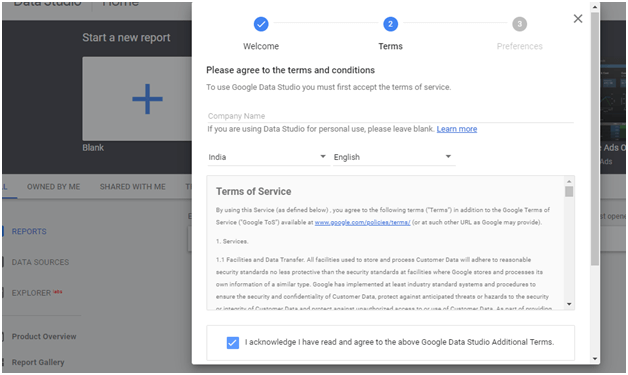
Task: Click the blue plus icon for a blank report
Action: pos(147,99)
